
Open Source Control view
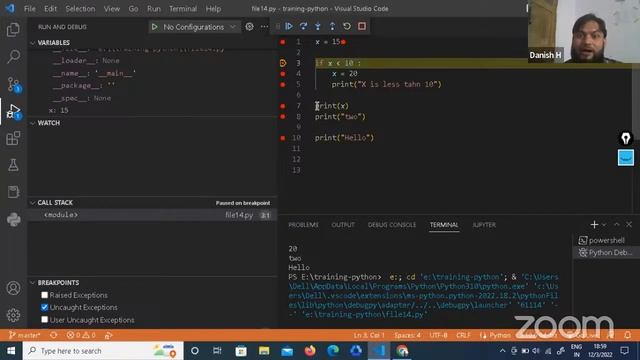(13, 84)
